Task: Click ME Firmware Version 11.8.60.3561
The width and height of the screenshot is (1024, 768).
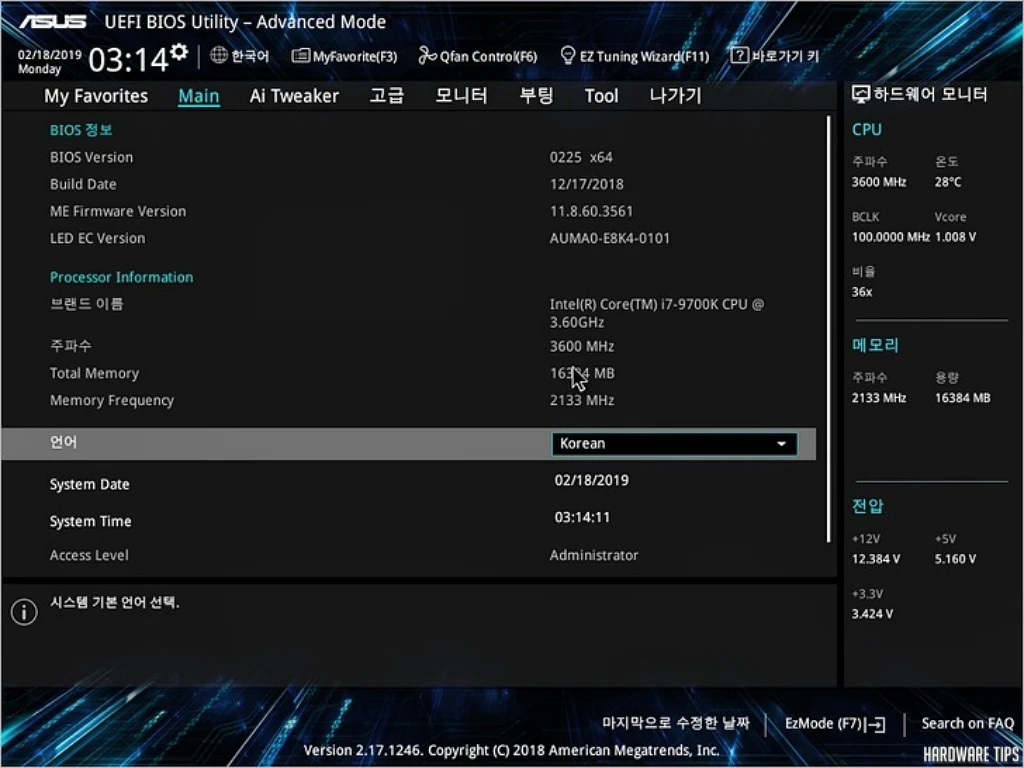Action: (591, 212)
